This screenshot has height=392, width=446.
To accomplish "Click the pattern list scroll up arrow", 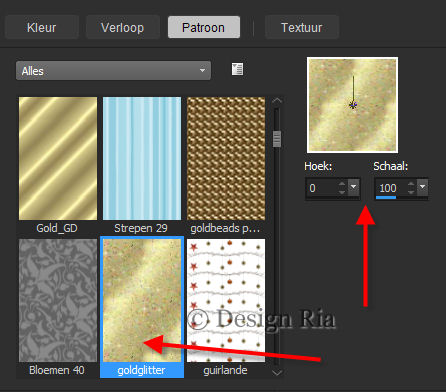I will tap(277, 101).
